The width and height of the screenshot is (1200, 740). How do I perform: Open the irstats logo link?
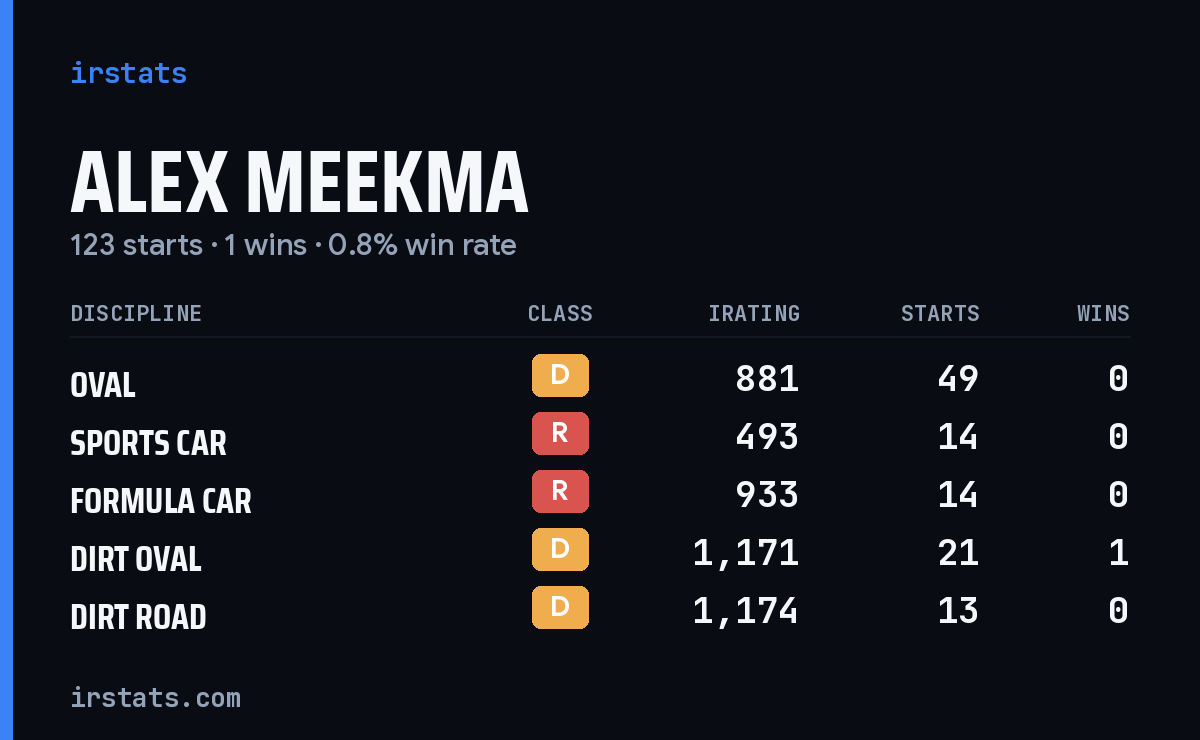click(x=128, y=73)
